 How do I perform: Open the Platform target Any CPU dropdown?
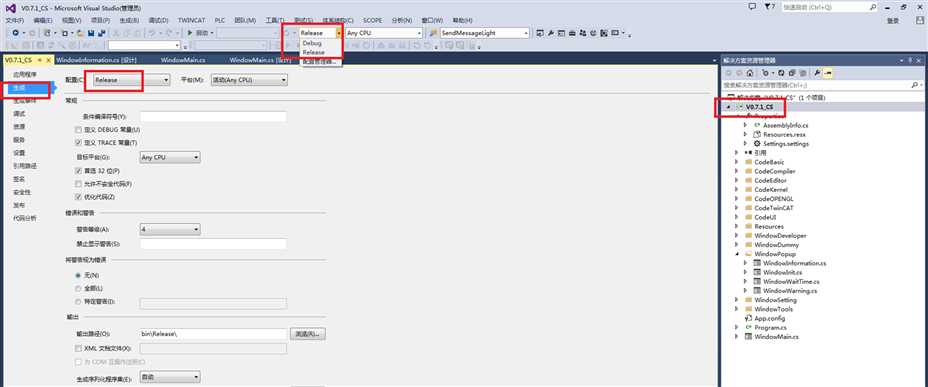click(170, 157)
